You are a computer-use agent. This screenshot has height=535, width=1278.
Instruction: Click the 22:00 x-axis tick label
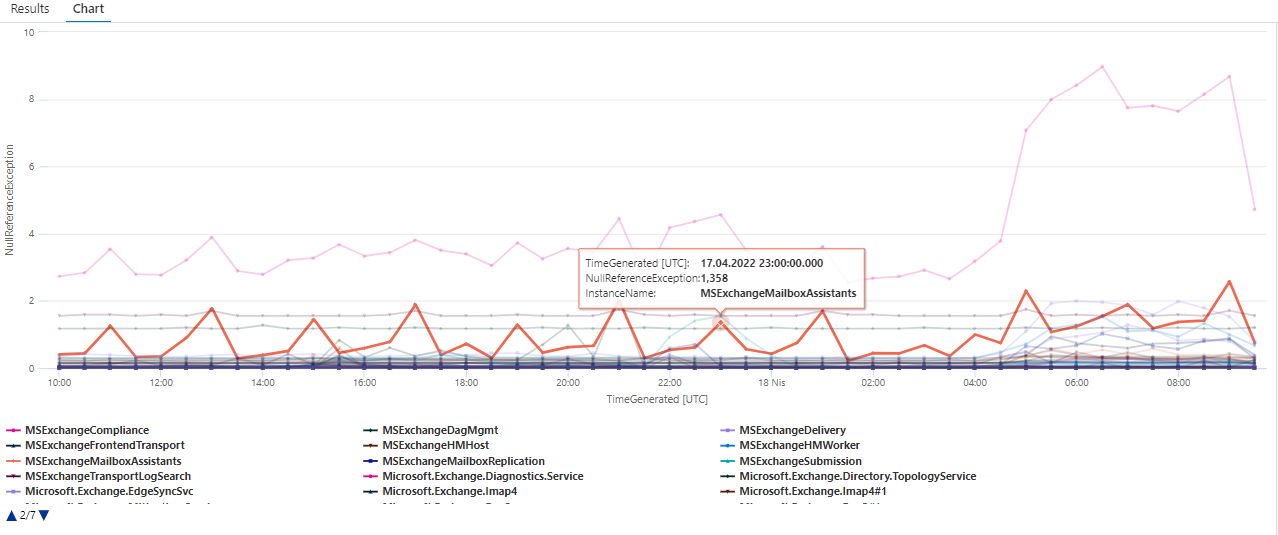(669, 382)
